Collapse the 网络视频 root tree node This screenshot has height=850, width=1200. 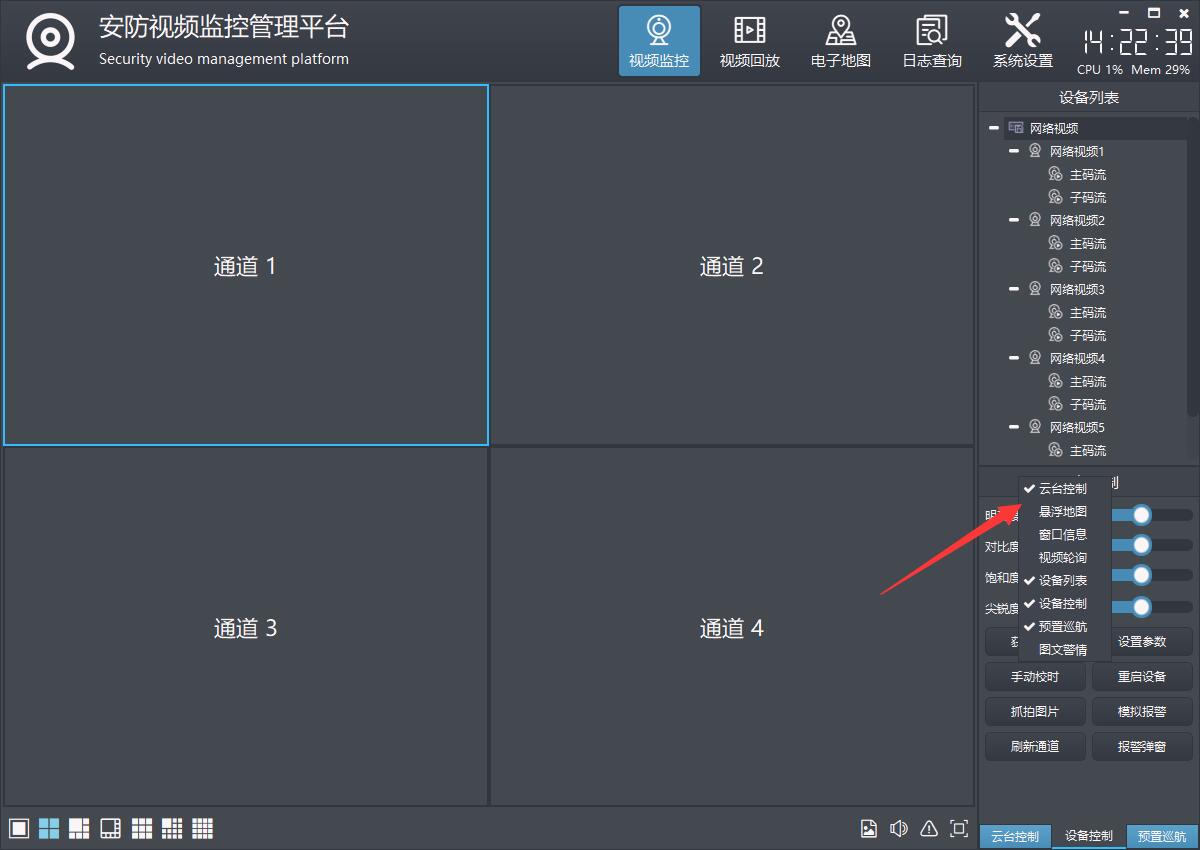(994, 128)
